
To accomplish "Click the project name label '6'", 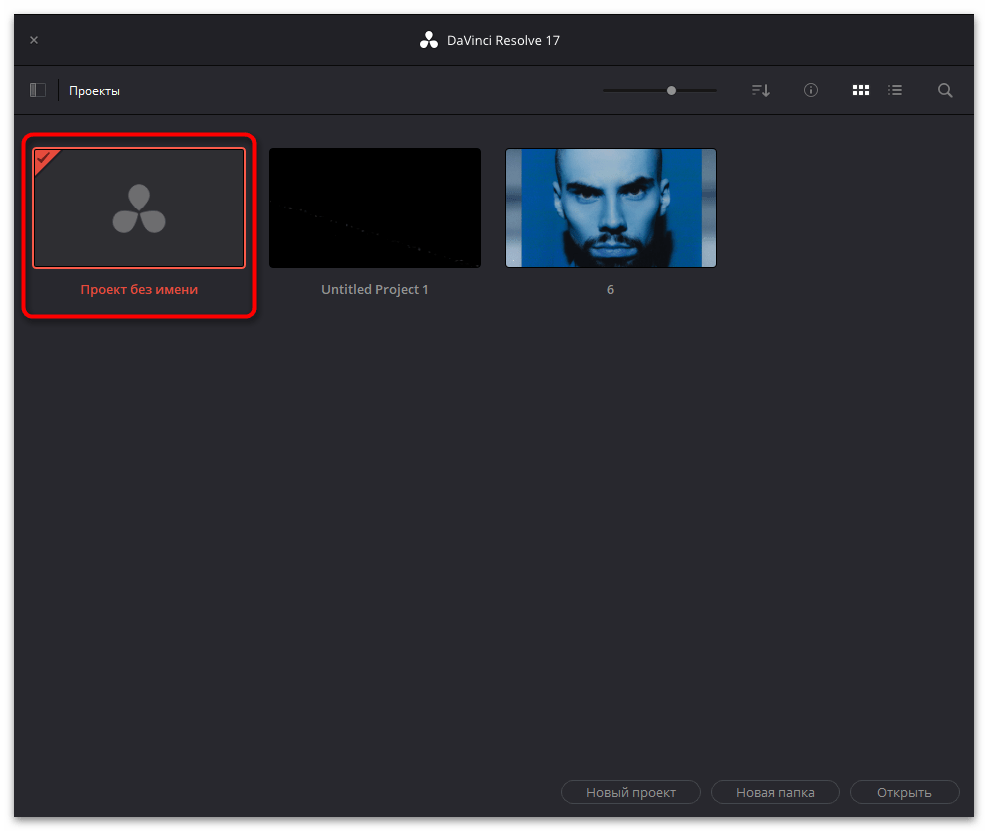I will point(611,290).
